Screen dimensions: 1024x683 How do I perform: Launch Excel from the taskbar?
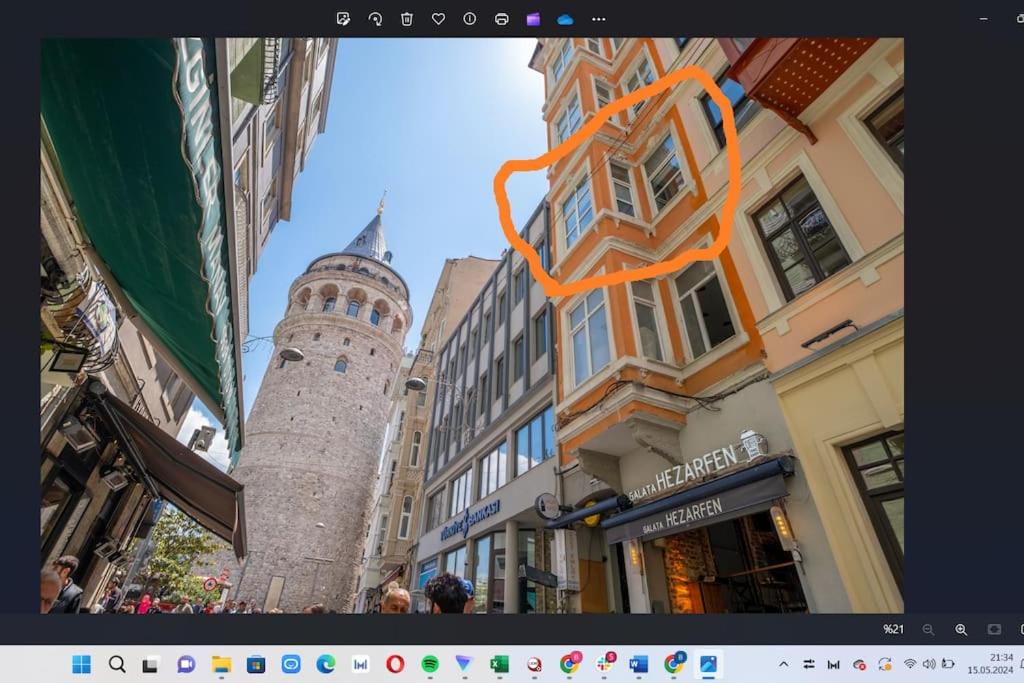click(500, 665)
